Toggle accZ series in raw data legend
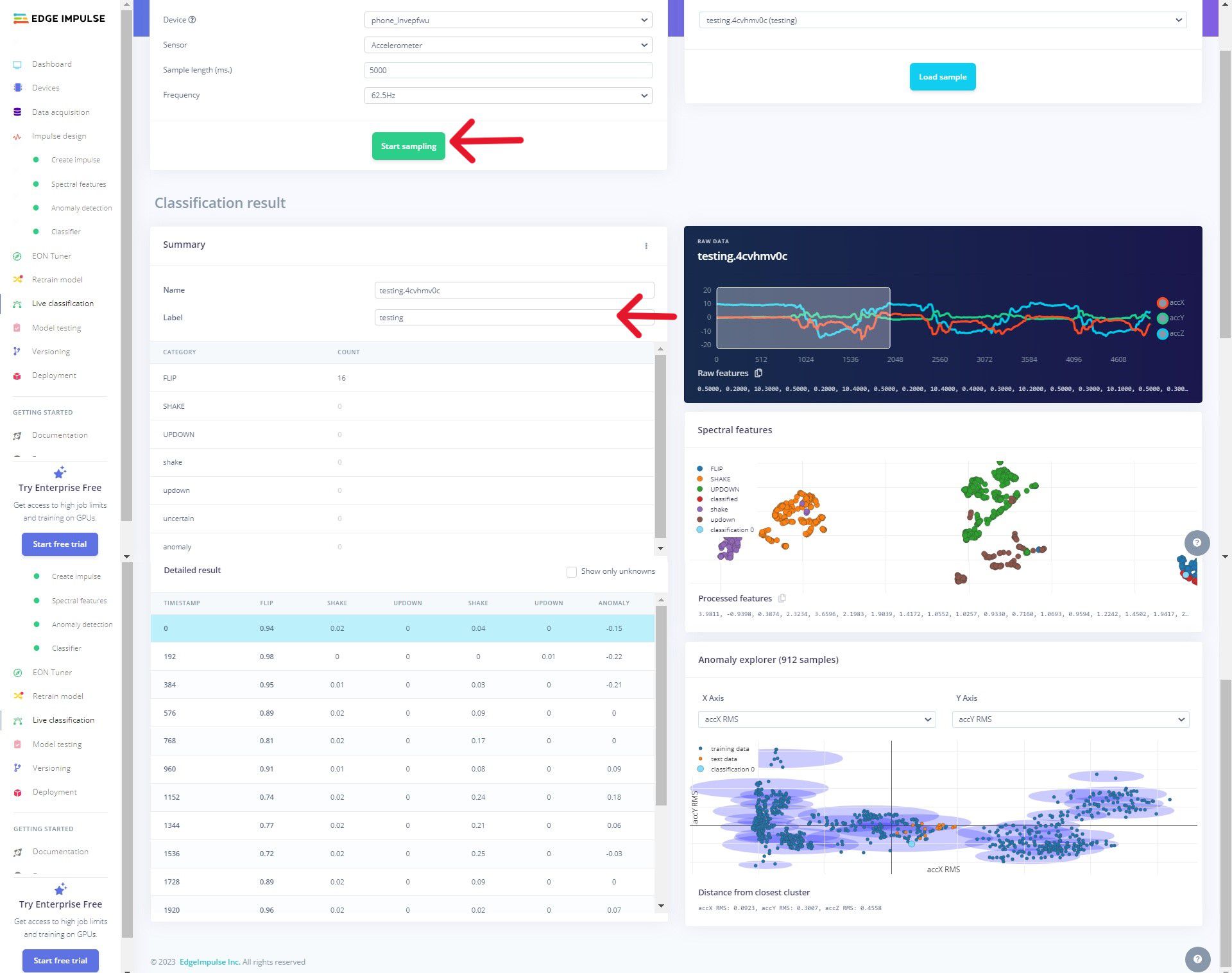This screenshot has width=1232, height=973. coord(1162,334)
